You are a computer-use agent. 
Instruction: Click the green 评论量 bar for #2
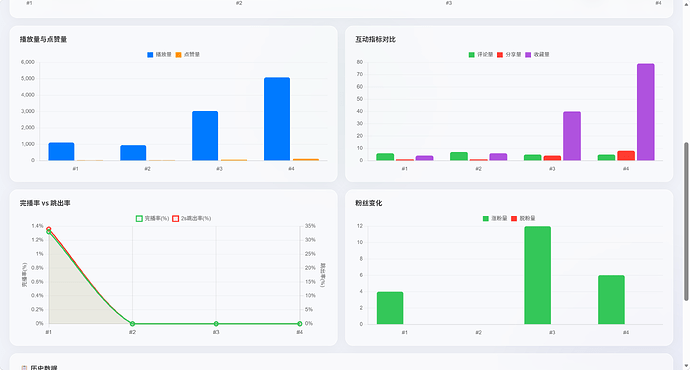pos(459,156)
